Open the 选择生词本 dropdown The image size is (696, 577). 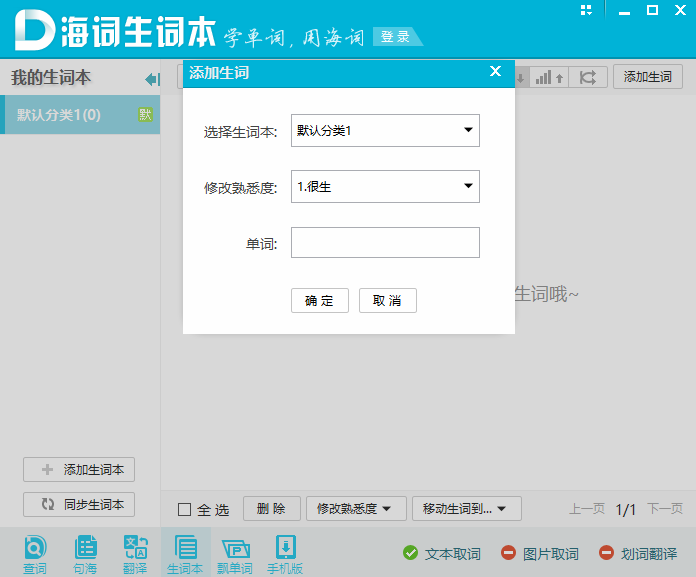(385, 130)
